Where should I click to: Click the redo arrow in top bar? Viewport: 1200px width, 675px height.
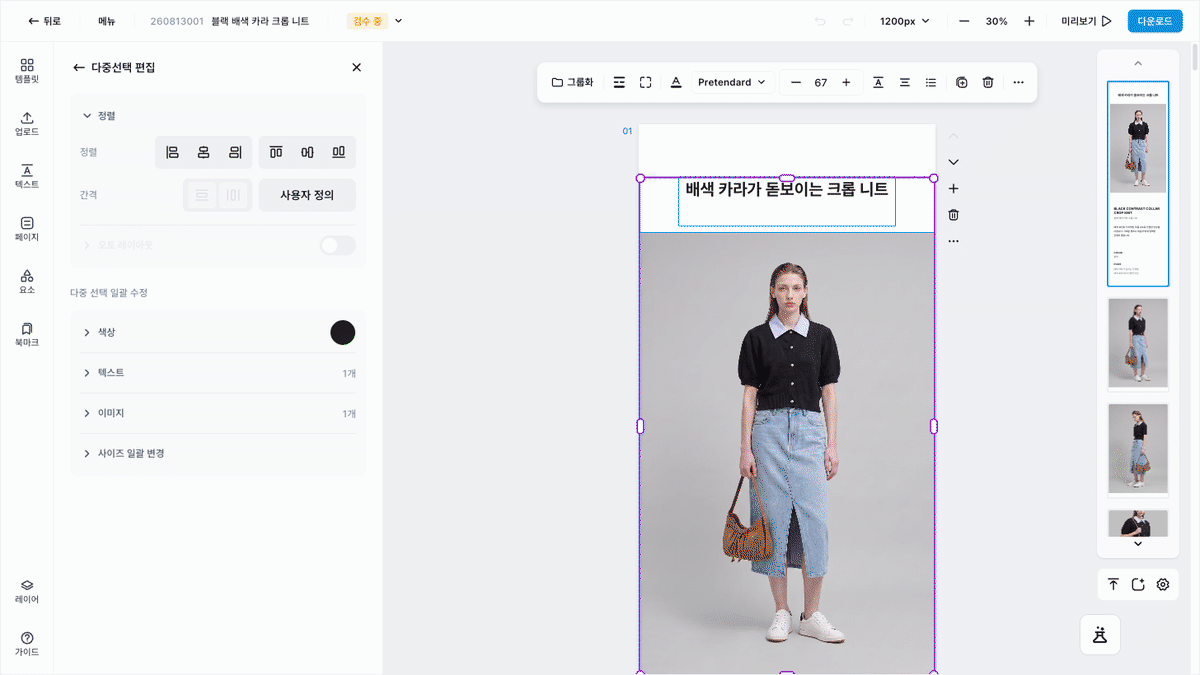pyautogui.click(x=848, y=21)
